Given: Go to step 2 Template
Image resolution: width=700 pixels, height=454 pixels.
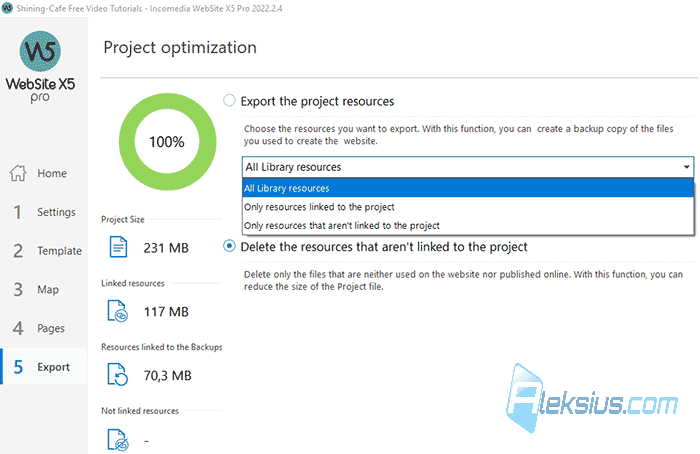Looking at the screenshot, I should 44,251.
